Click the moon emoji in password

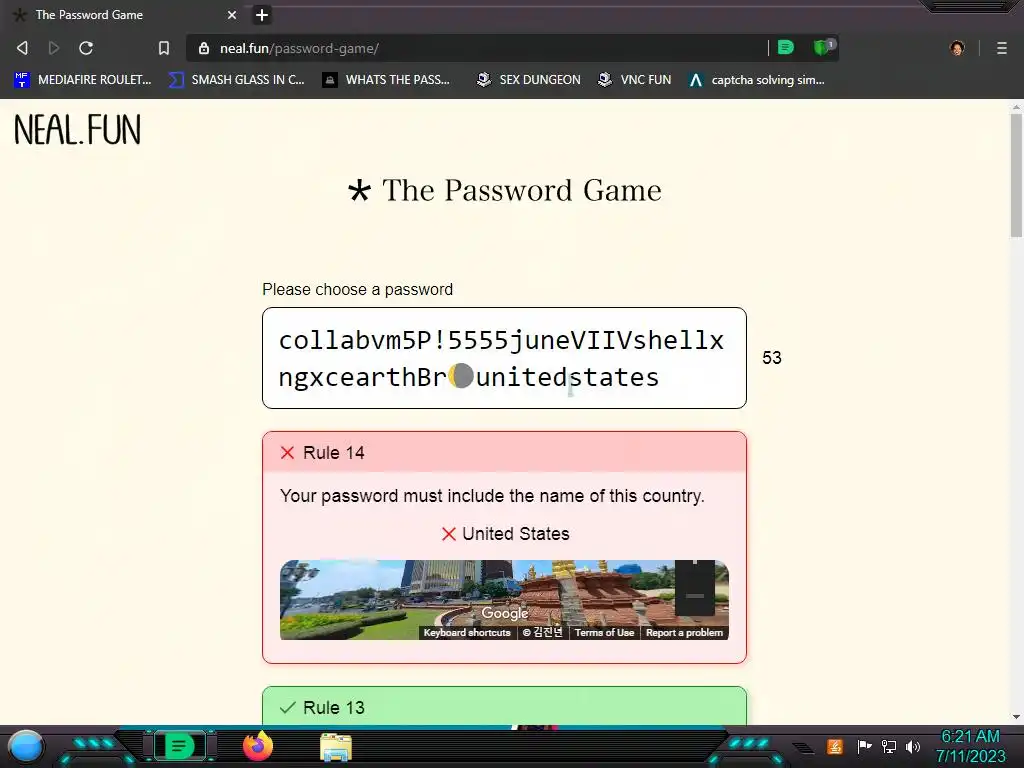pos(461,376)
